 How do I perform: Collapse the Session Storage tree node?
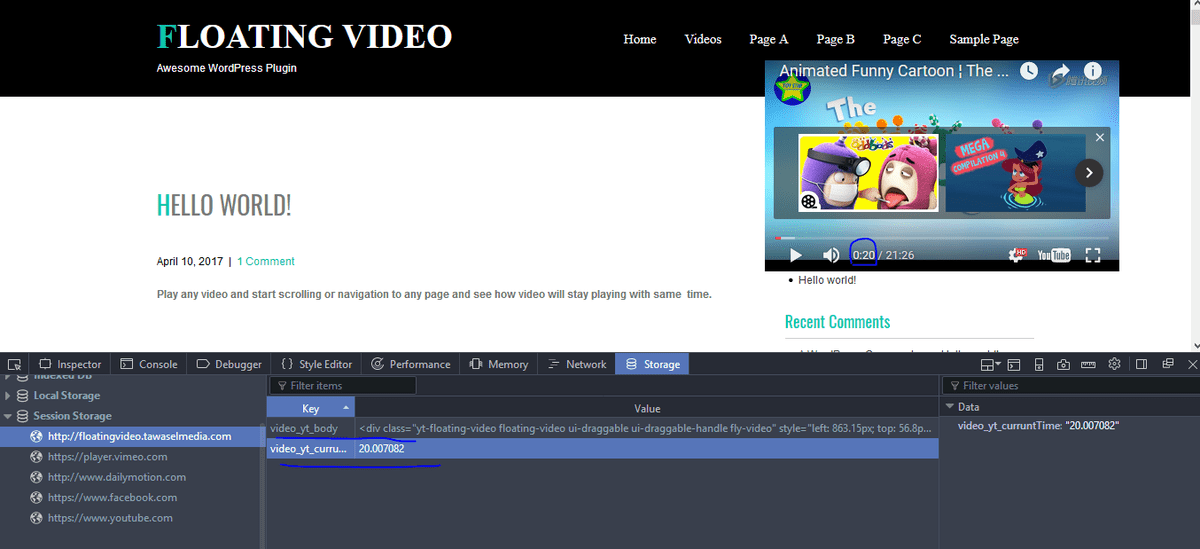(x=9, y=416)
